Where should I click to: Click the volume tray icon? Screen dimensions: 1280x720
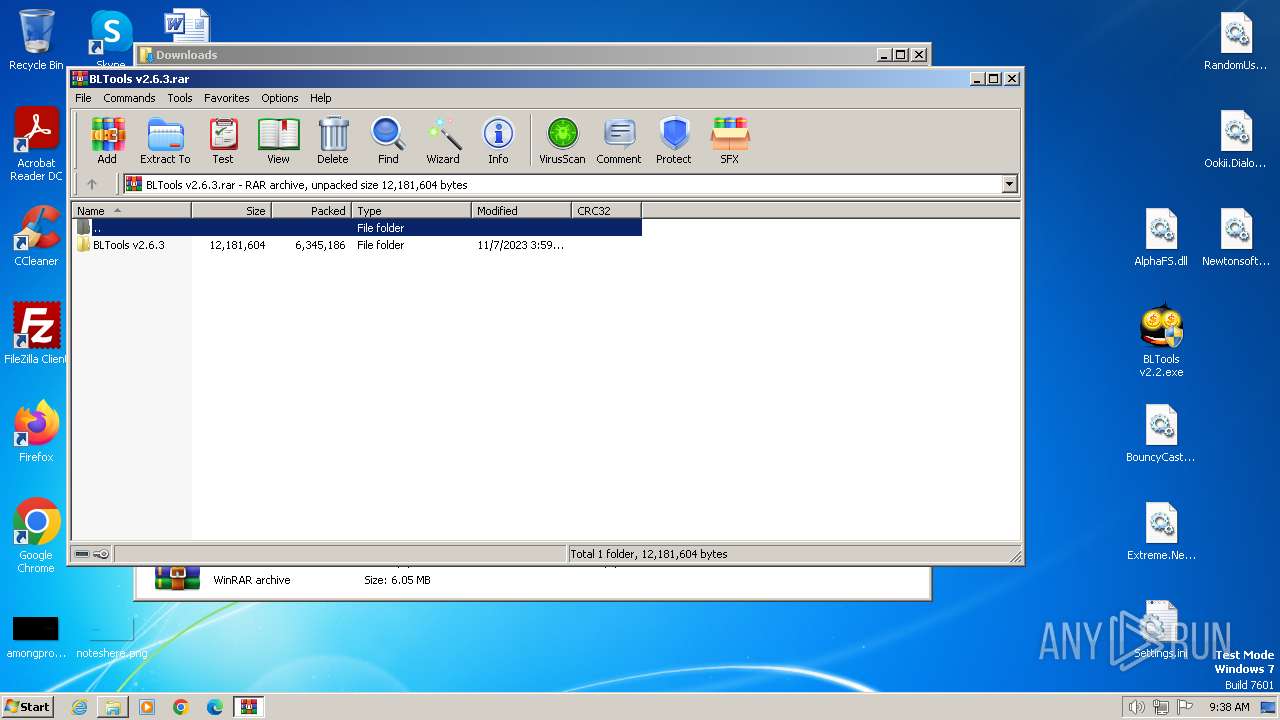(x=1136, y=707)
